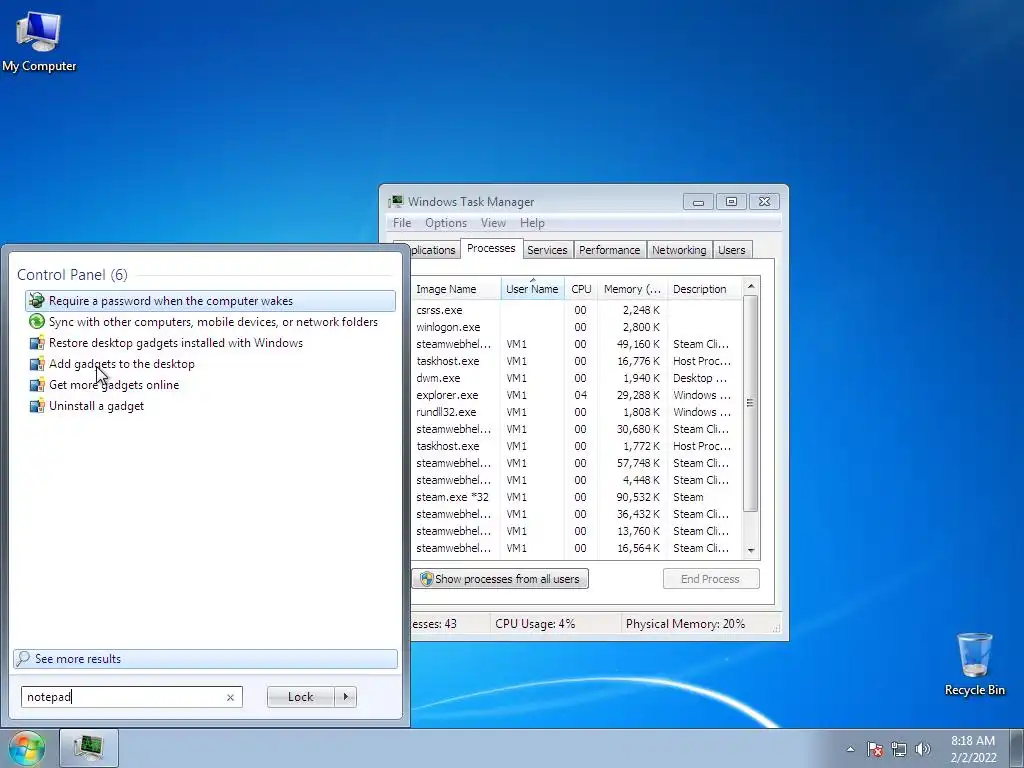Switch to the Users tab

tap(731, 250)
